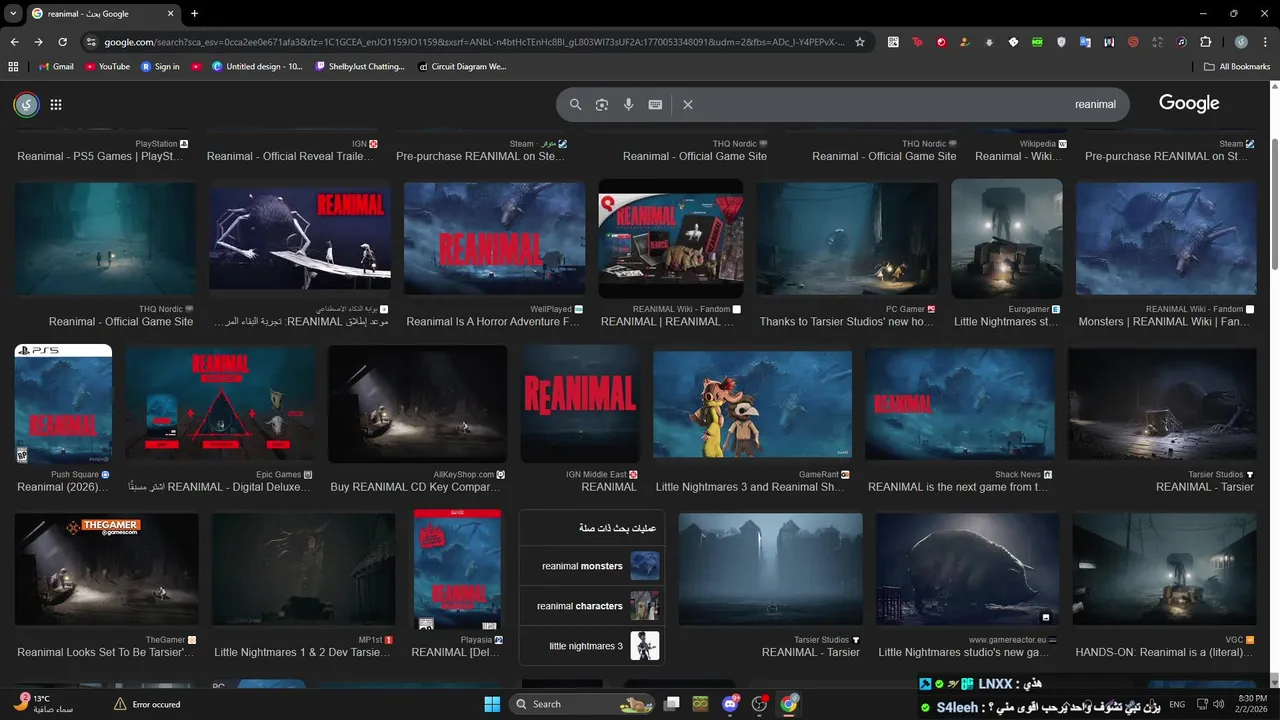Open the music note extension icon

(x=1181, y=42)
